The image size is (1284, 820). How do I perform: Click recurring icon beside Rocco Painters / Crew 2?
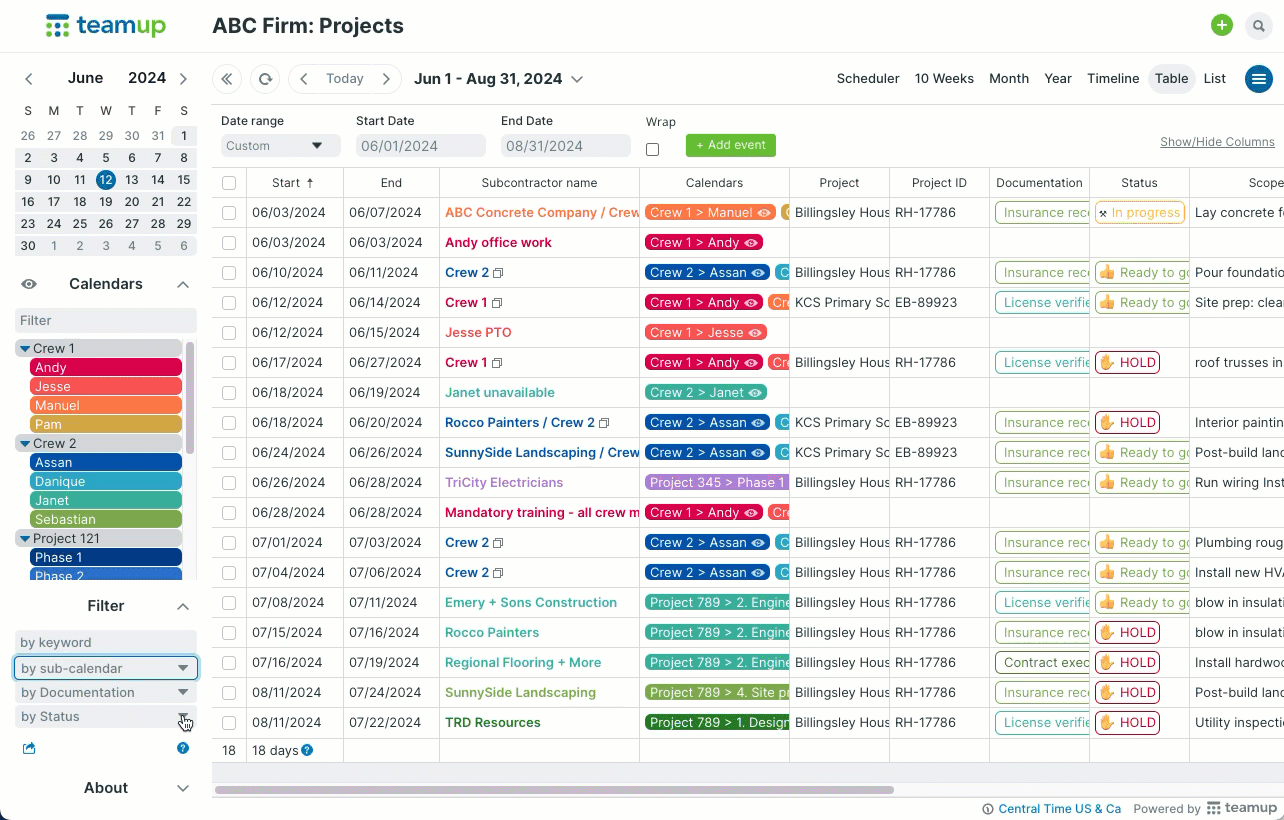coord(604,423)
